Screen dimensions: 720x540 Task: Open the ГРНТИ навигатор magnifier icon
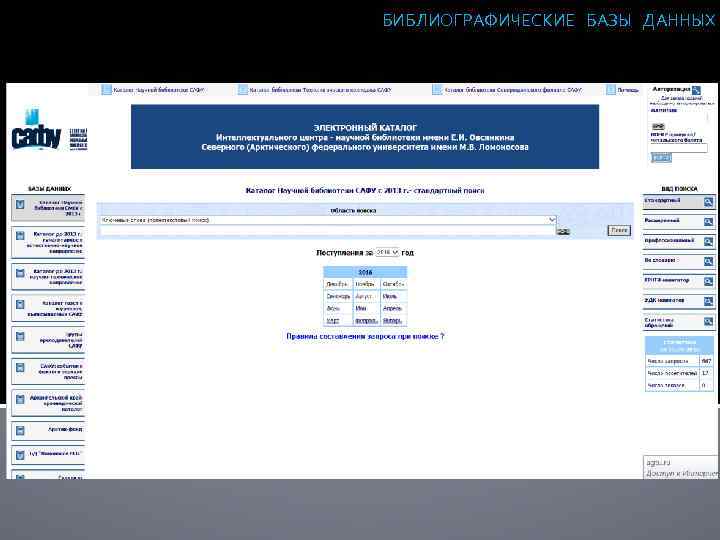coord(709,281)
